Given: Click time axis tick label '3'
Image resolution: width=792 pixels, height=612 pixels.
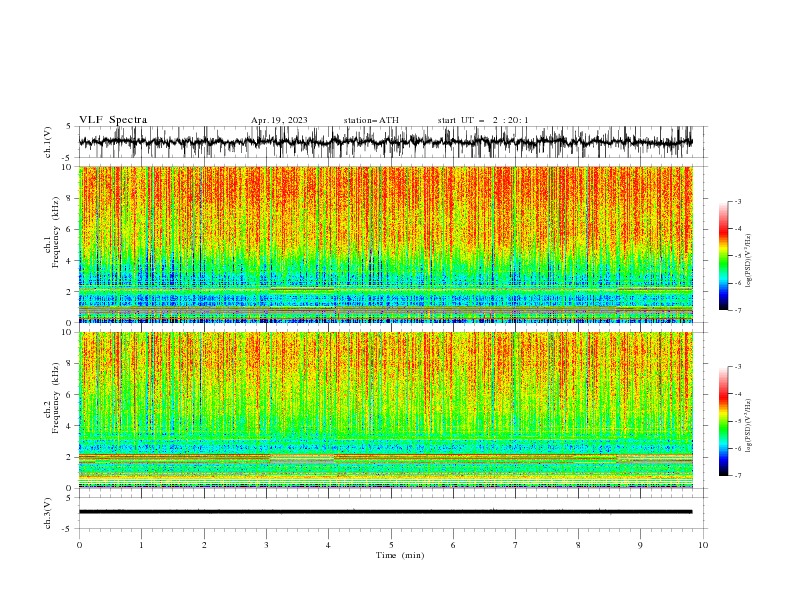Looking at the screenshot, I should (266, 545).
